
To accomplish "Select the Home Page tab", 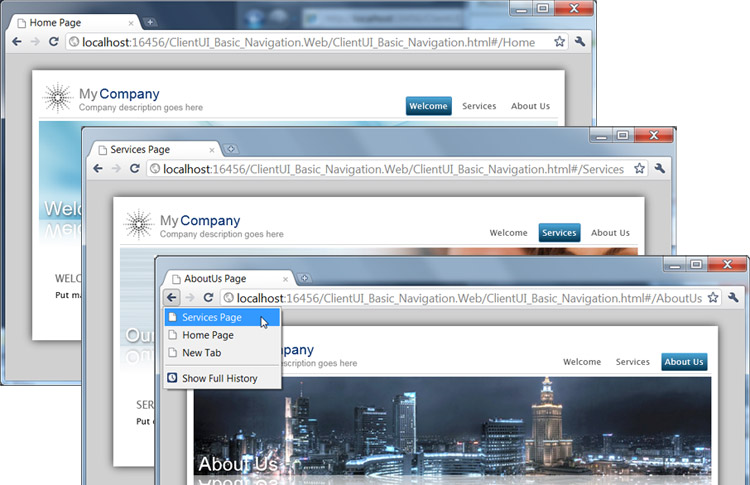I will coord(74,22).
